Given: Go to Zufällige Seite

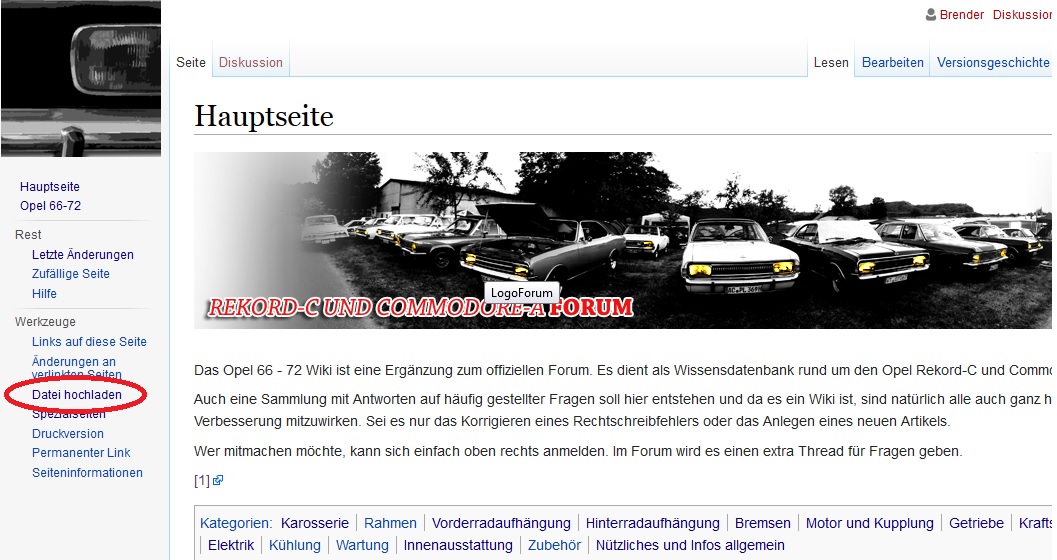Looking at the screenshot, I should 71,274.
